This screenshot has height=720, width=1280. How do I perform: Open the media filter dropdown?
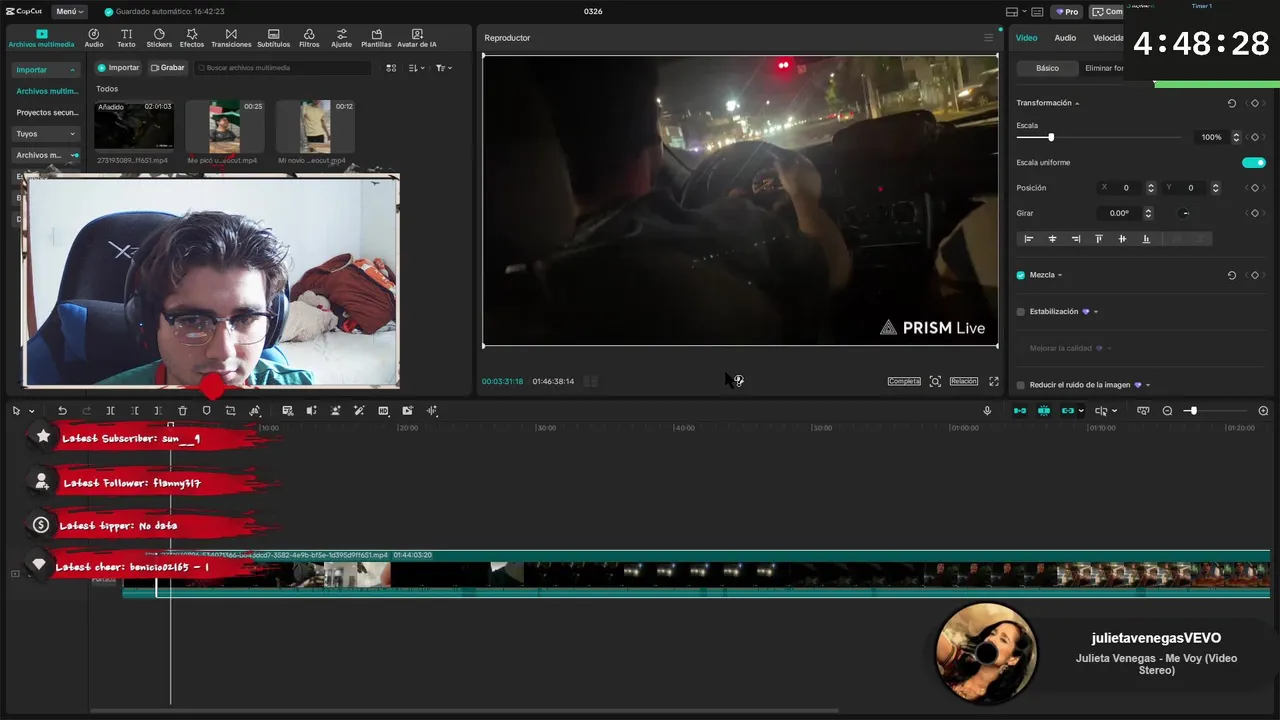[444, 68]
